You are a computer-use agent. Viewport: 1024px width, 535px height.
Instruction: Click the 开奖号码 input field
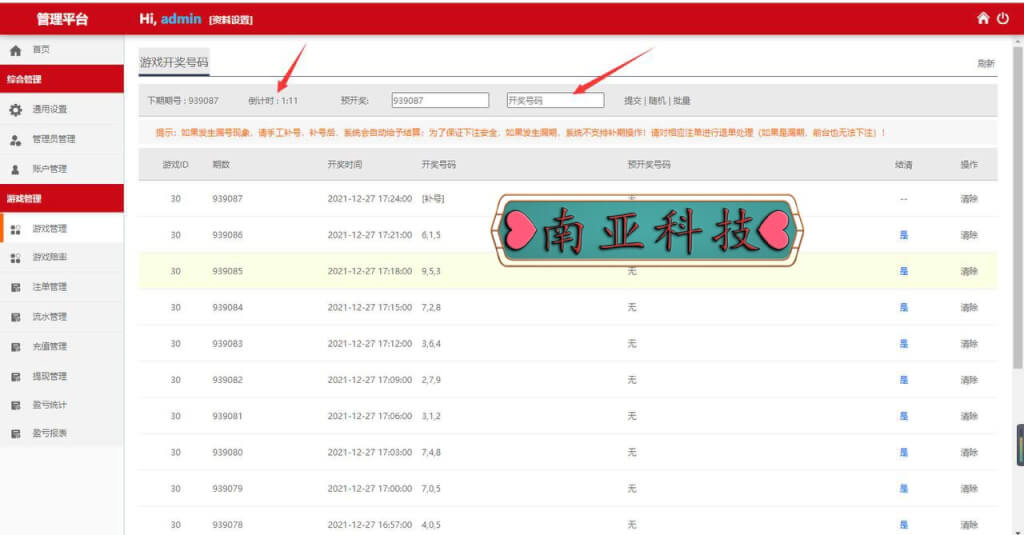[x=555, y=100]
